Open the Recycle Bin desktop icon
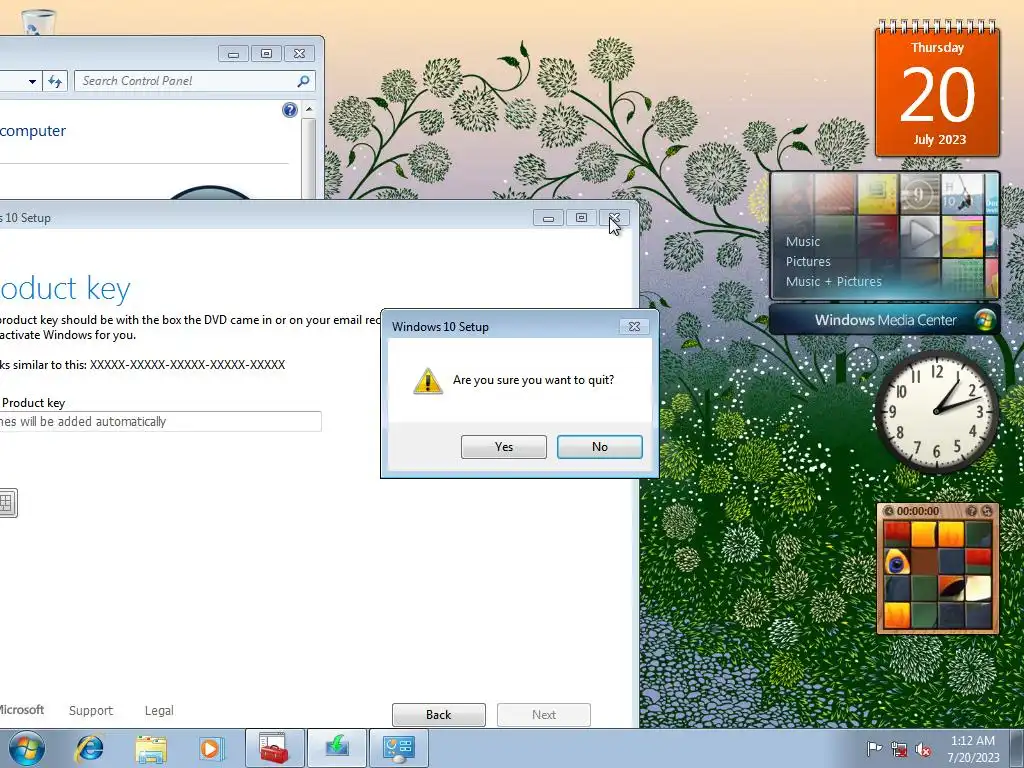The height and width of the screenshot is (768, 1024). 38,20
